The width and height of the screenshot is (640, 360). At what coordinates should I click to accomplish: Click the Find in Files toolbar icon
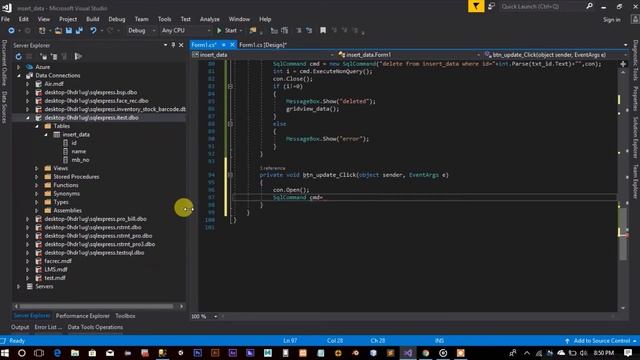pos(253,31)
